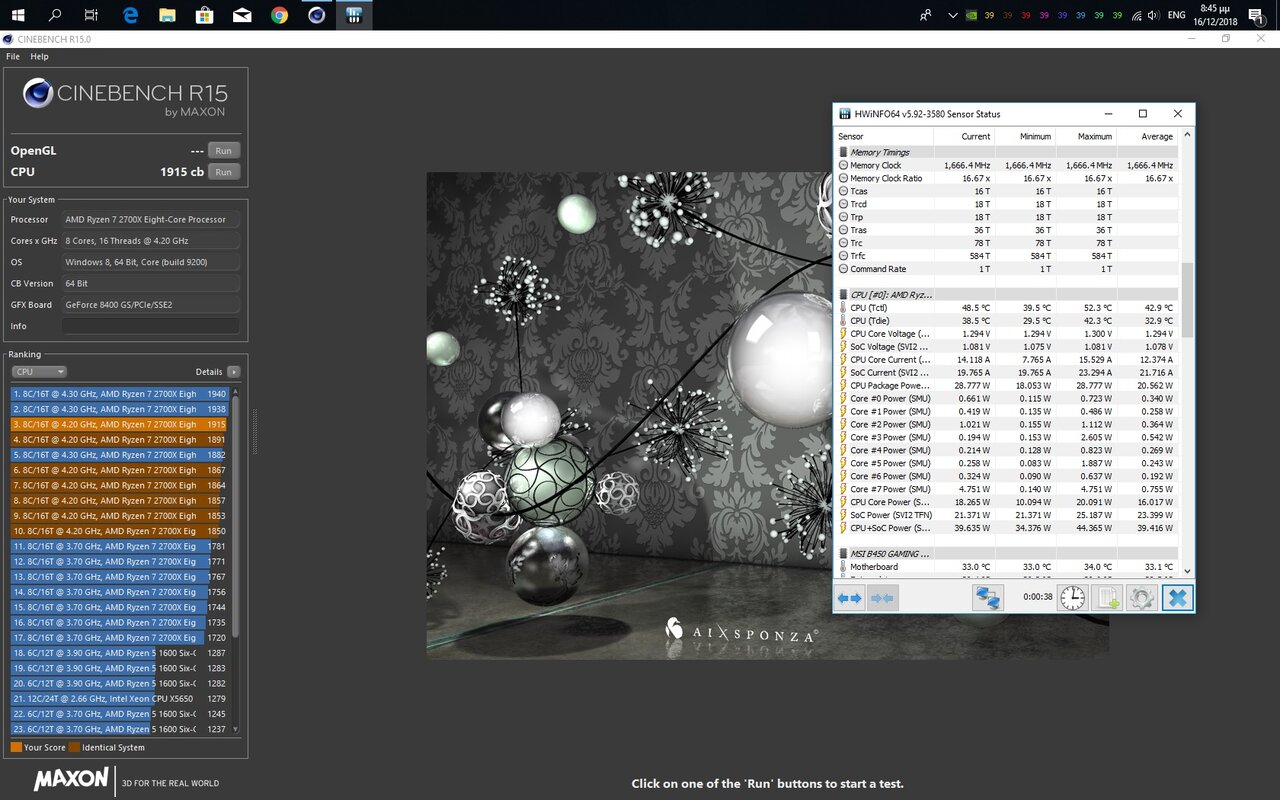Select the Command Rate sensor row
Screen dimensions: 1280x800
(x=1008, y=269)
